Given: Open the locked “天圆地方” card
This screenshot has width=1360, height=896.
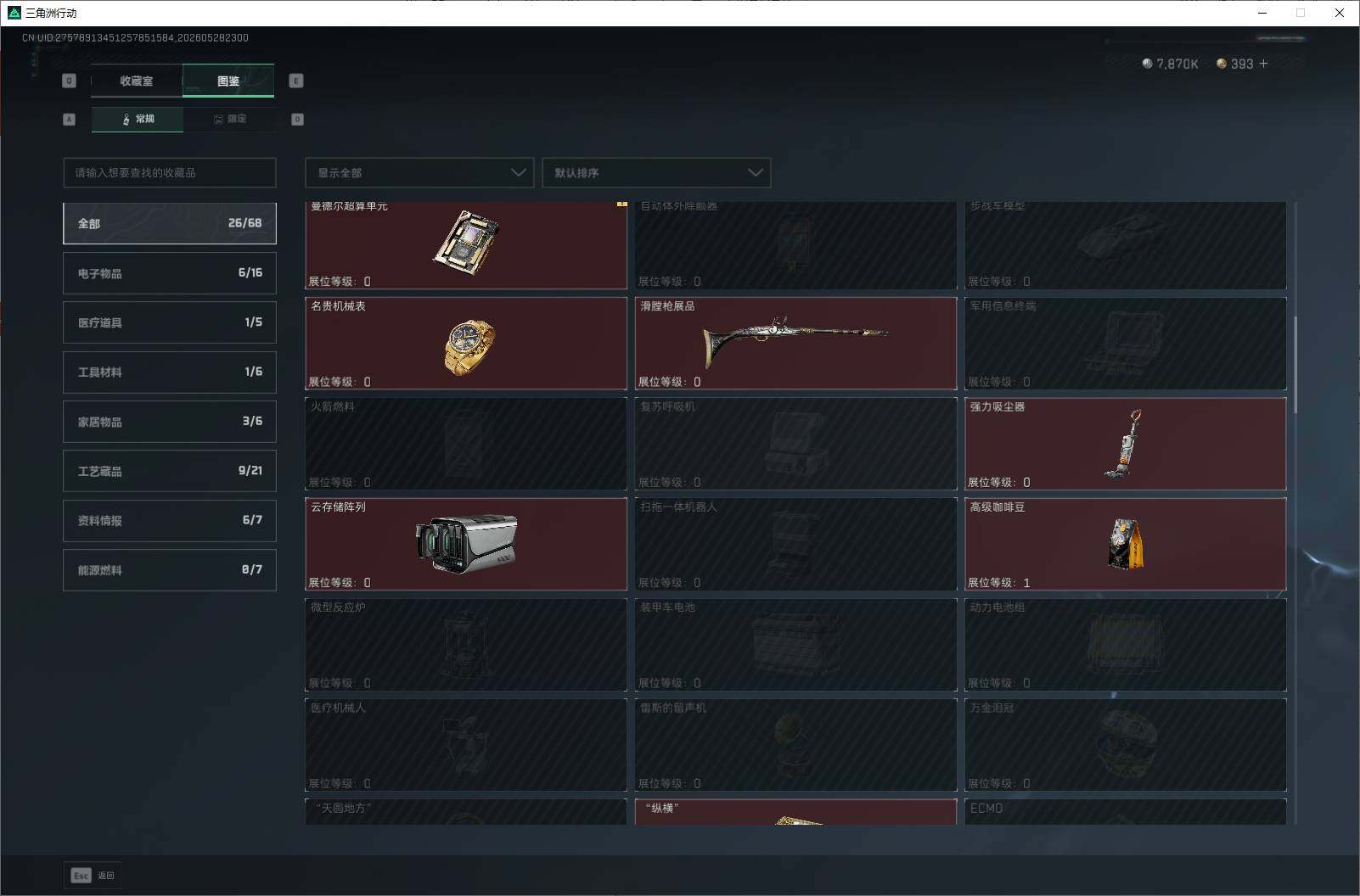Looking at the screenshot, I should pos(466,812).
